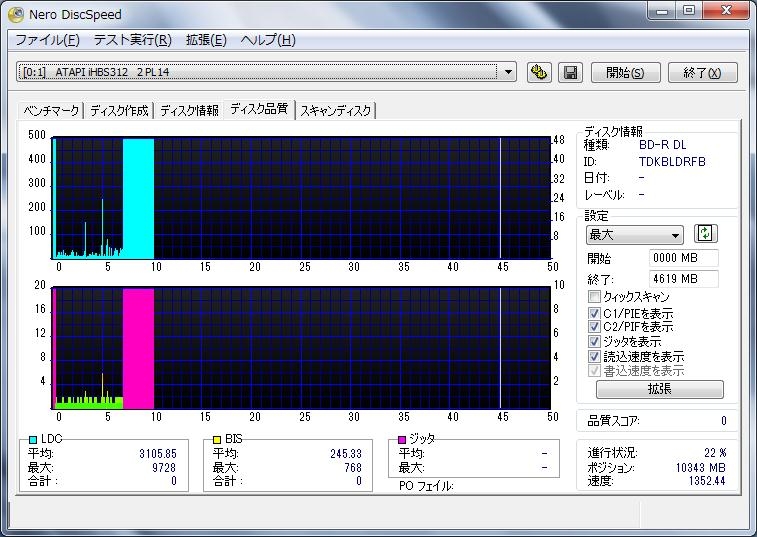
Task: Click the LDC average value 3105.85
Action: (x=158, y=454)
